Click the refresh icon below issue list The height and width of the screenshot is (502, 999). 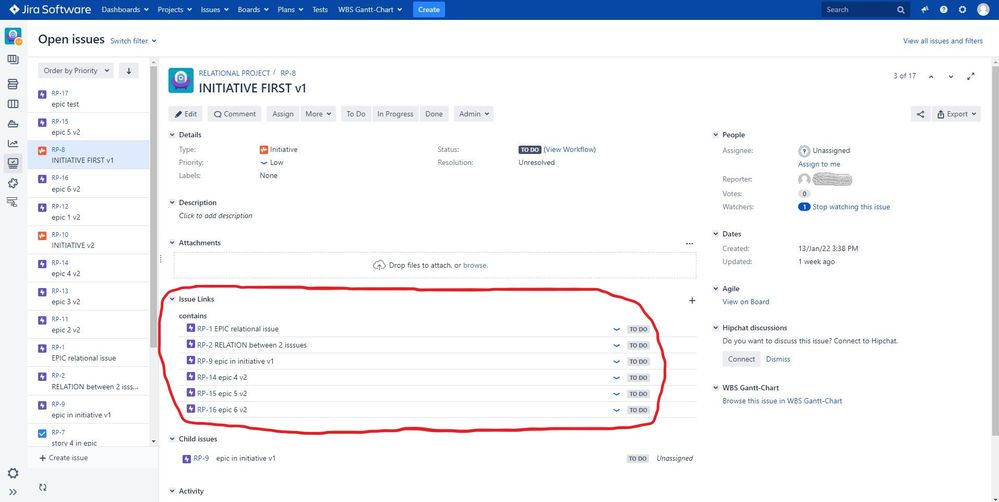coord(43,487)
